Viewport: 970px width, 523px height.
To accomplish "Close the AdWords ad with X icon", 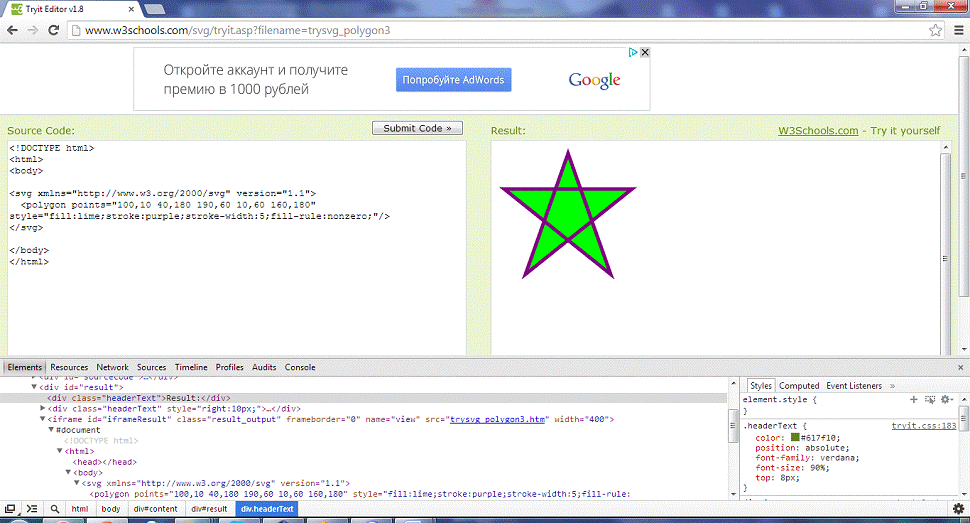I will [645, 52].
